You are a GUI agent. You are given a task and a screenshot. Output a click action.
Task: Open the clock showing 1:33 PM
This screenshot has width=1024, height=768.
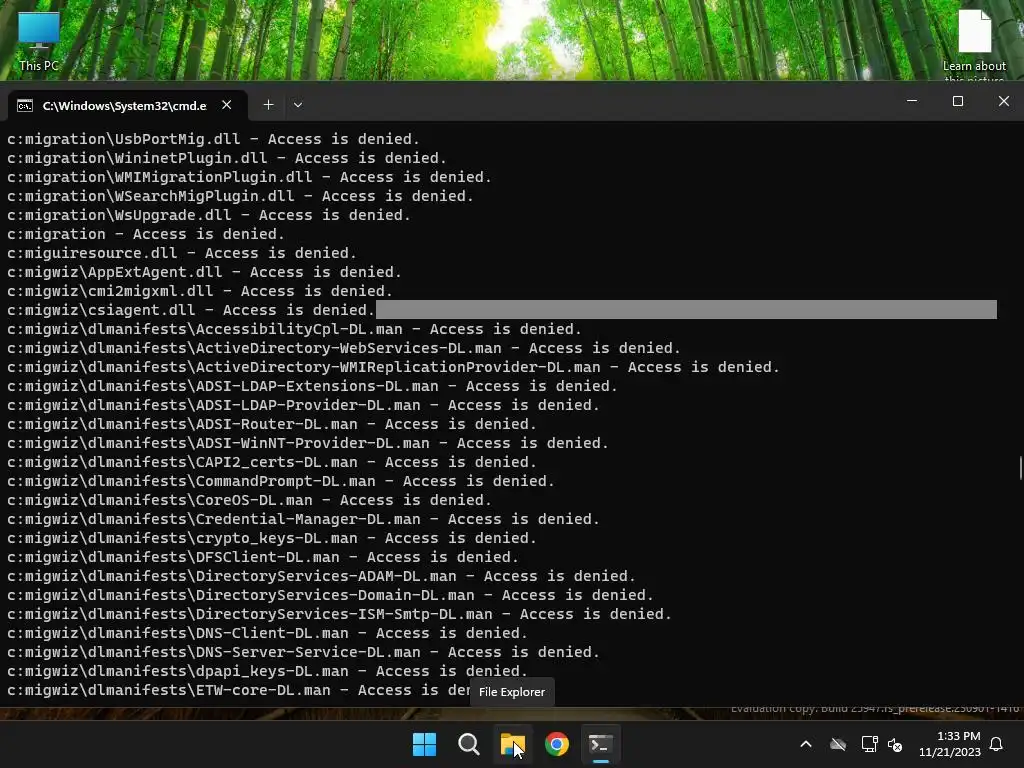pyautogui.click(x=950, y=744)
